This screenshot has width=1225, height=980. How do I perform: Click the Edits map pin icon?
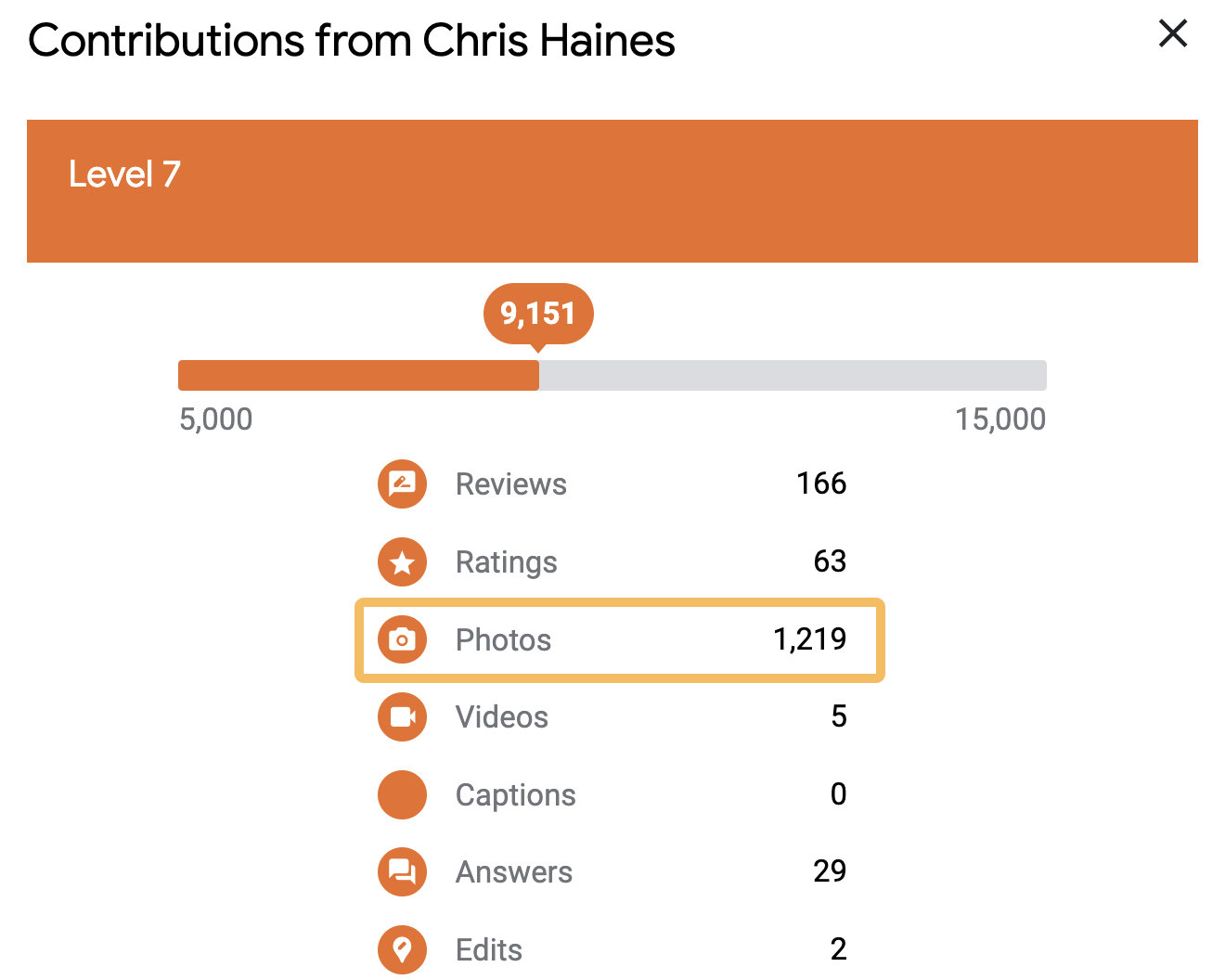pos(402,949)
